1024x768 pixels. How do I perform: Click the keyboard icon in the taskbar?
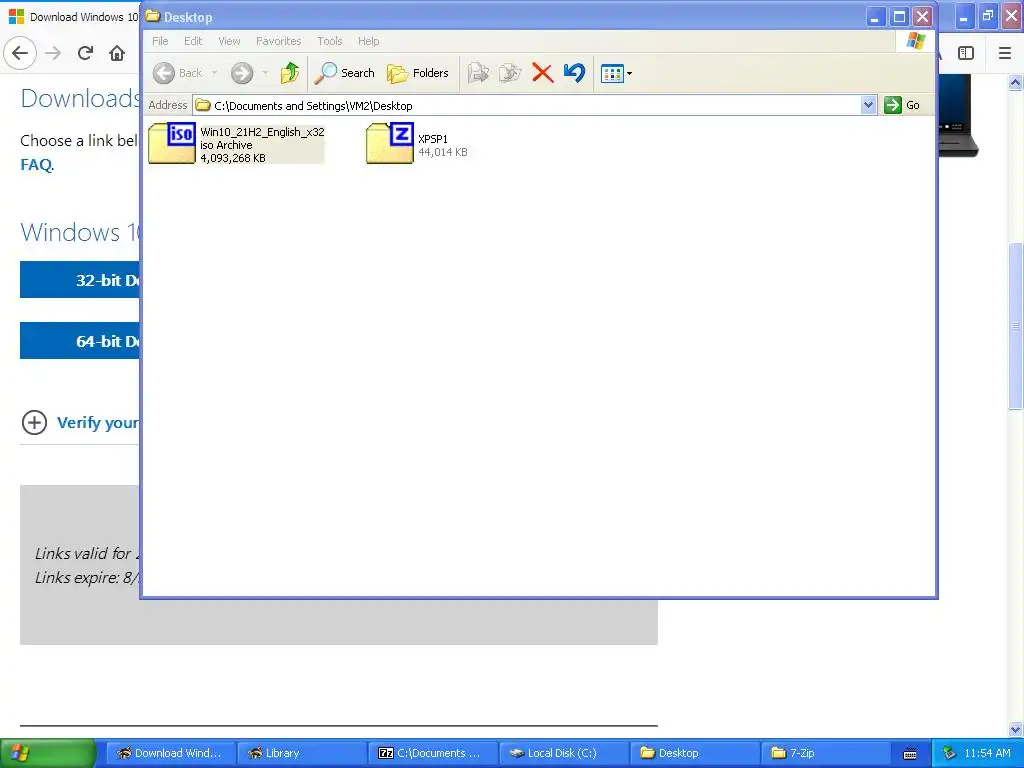click(x=910, y=754)
